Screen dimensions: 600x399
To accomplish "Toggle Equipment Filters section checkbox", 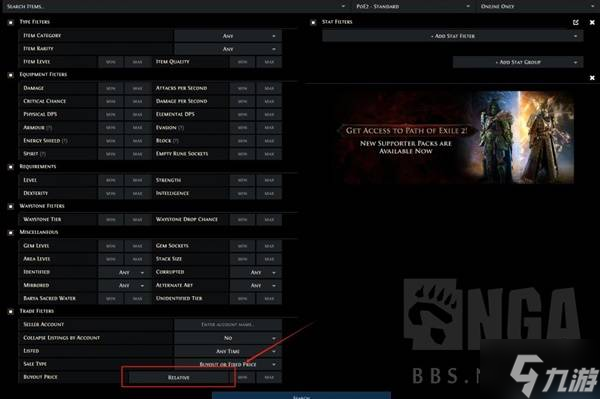I will pyautogui.click(x=11, y=75).
